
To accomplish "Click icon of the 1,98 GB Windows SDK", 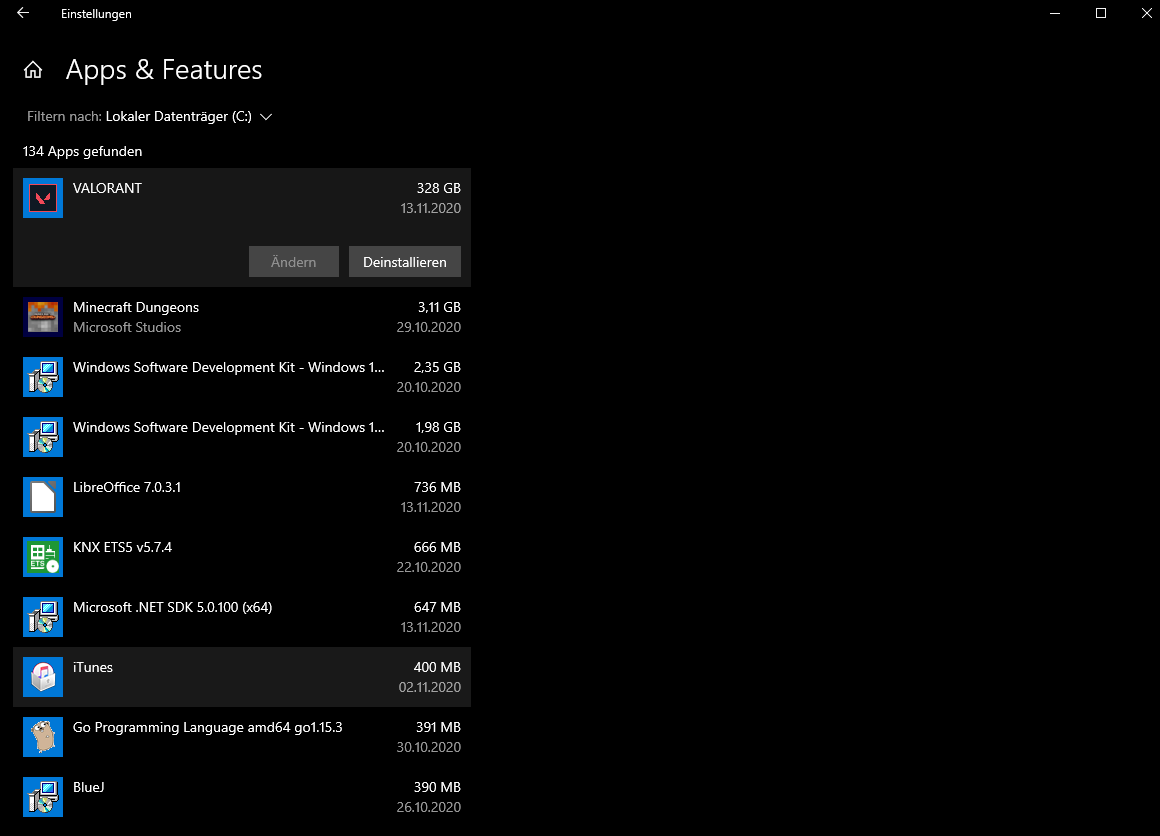I will pyautogui.click(x=43, y=437).
